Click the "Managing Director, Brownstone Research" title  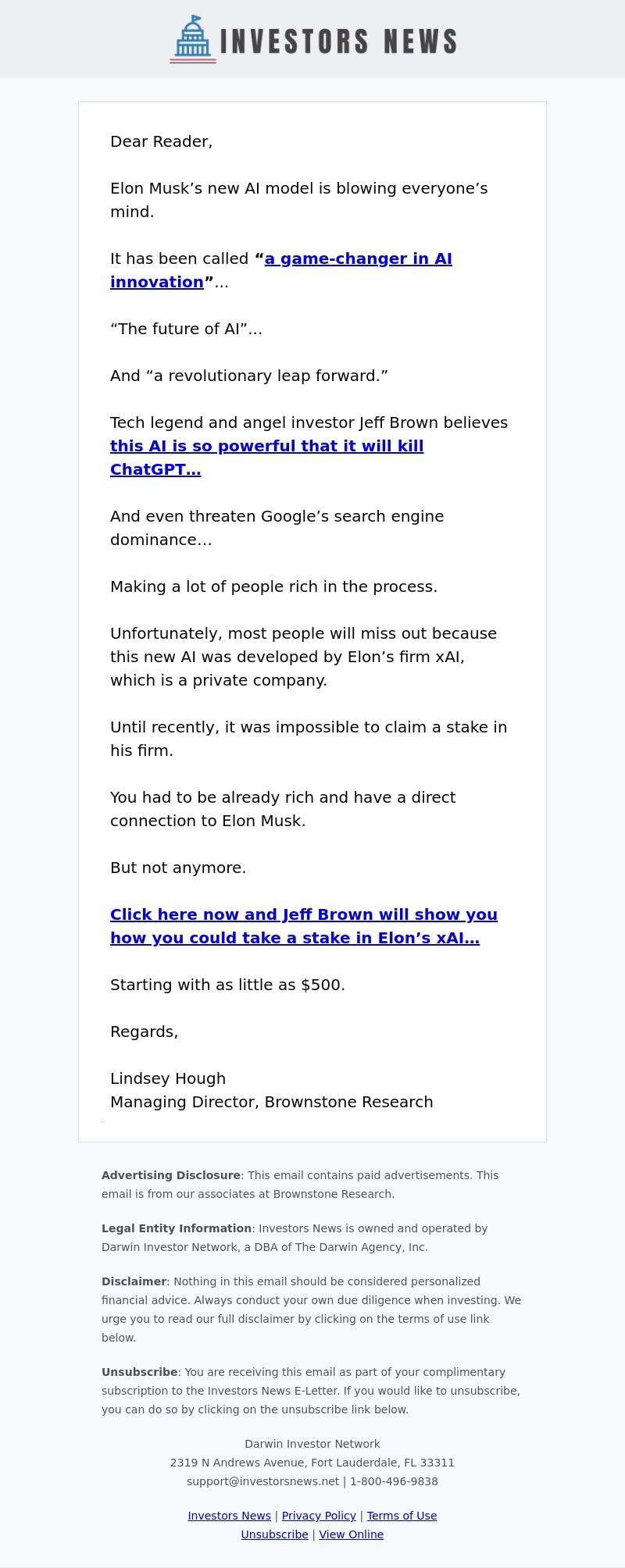coord(272,1102)
